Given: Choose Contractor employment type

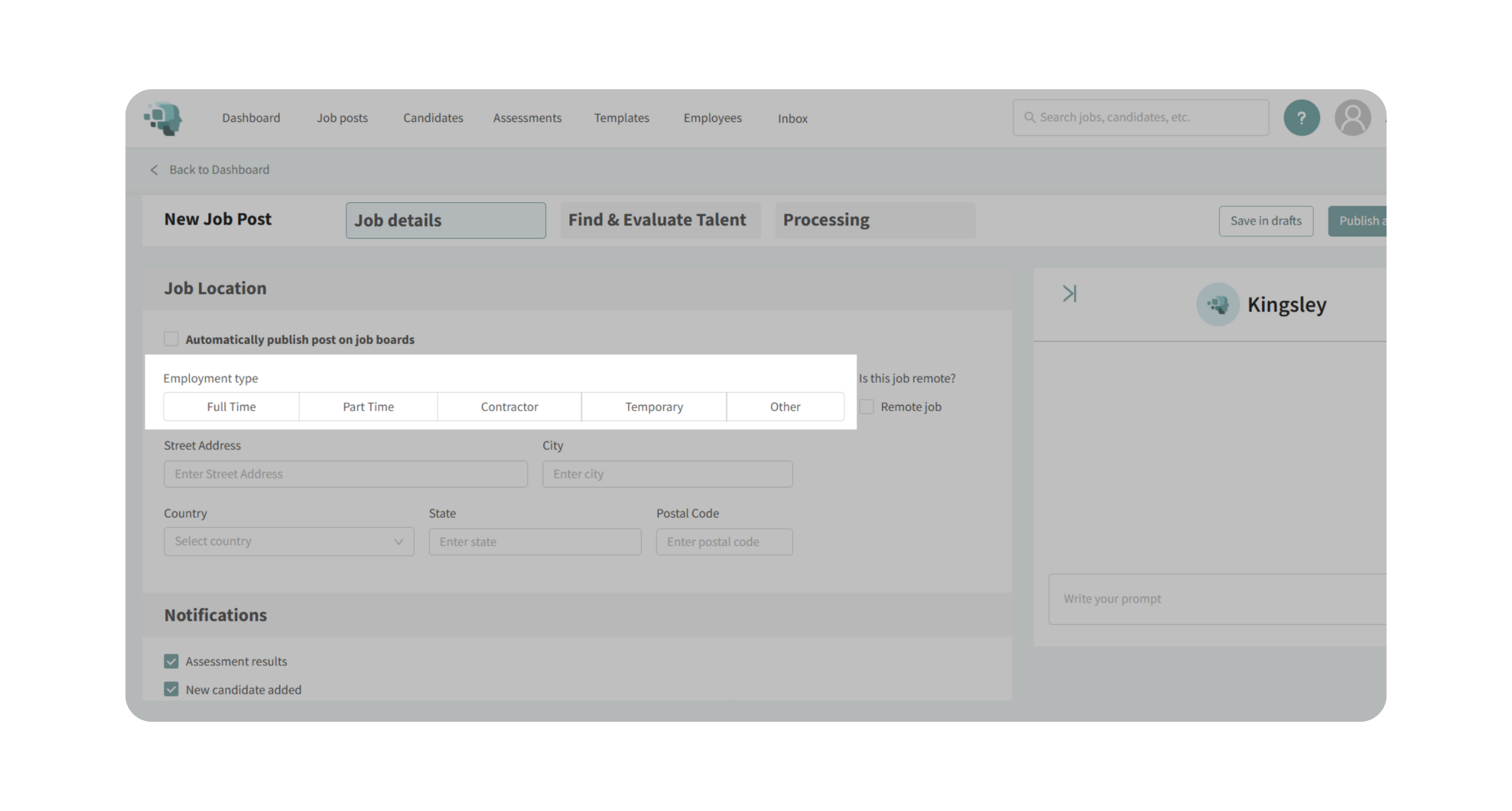Looking at the screenshot, I should pyautogui.click(x=509, y=407).
